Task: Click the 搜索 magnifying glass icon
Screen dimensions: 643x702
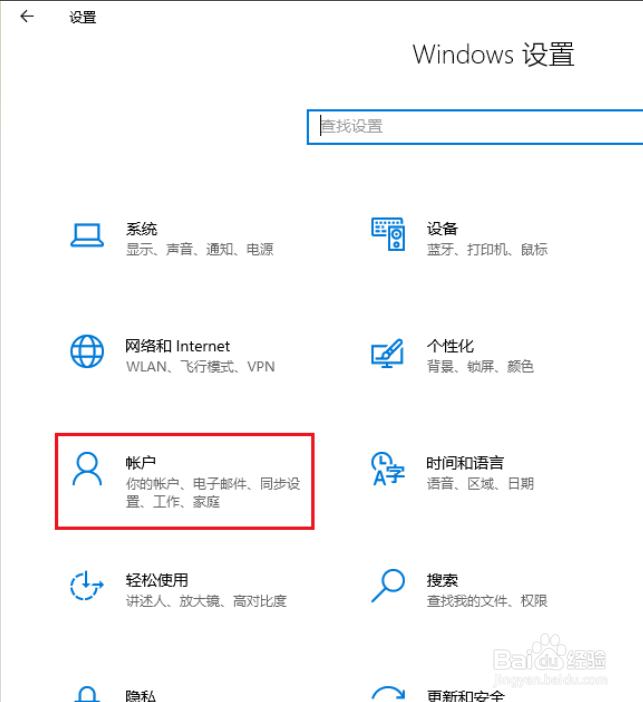Action: [388, 586]
